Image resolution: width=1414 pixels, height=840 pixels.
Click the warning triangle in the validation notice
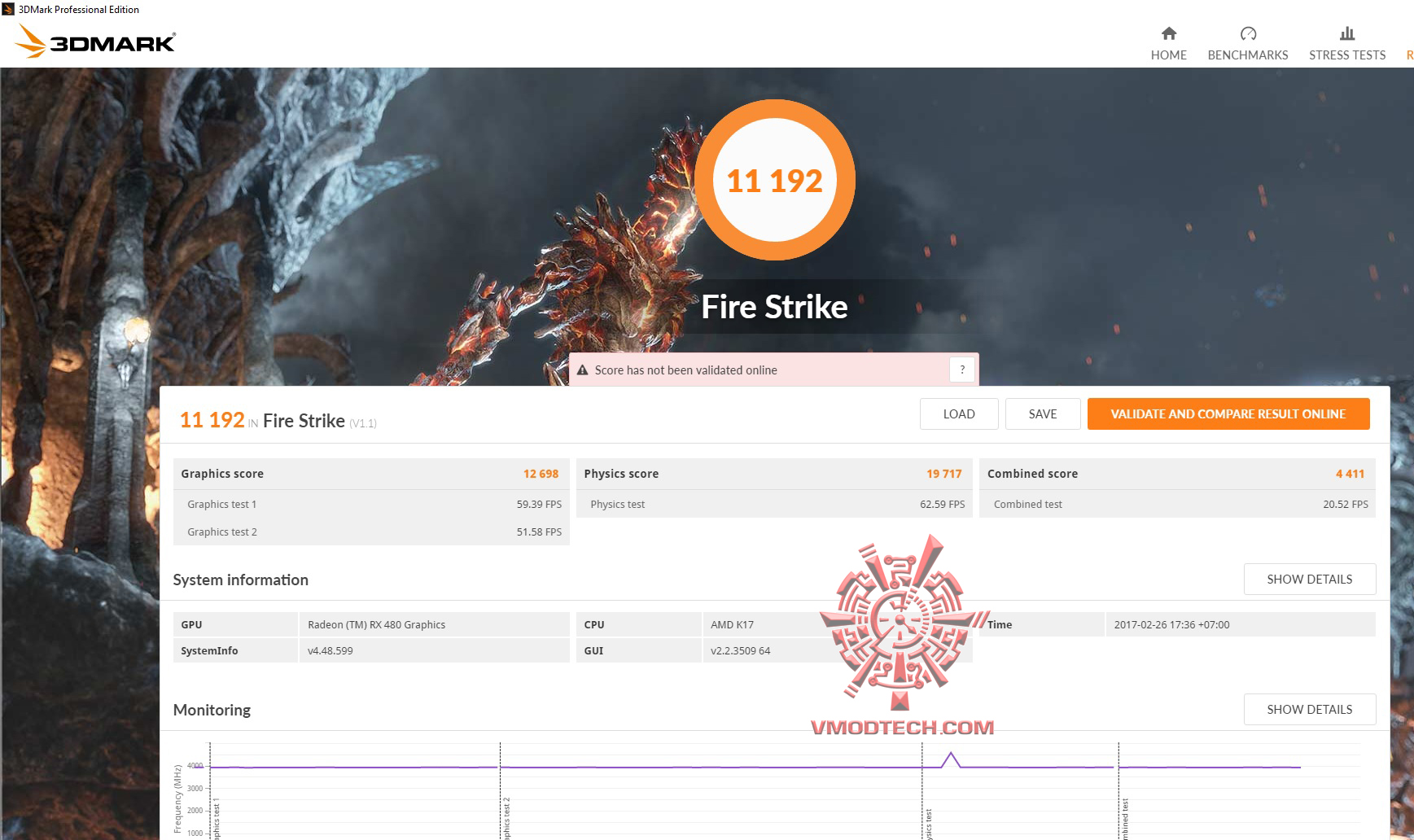click(582, 369)
